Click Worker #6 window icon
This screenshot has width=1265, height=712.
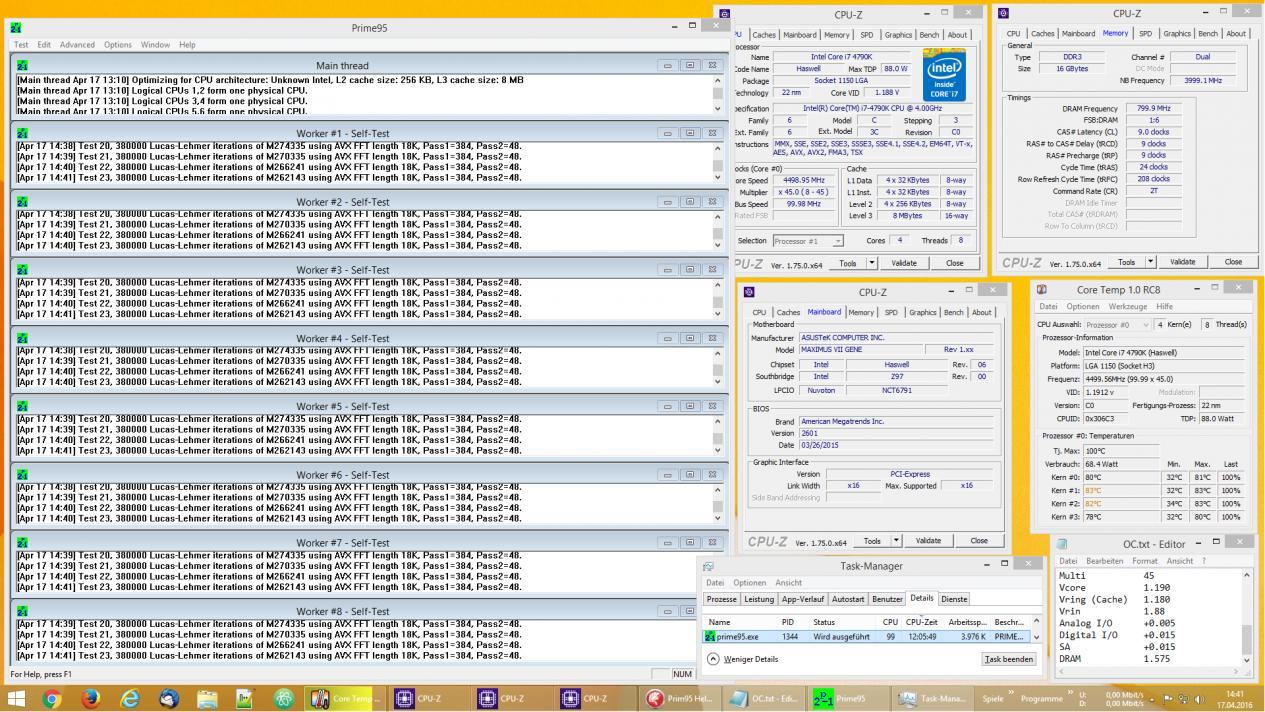22,475
